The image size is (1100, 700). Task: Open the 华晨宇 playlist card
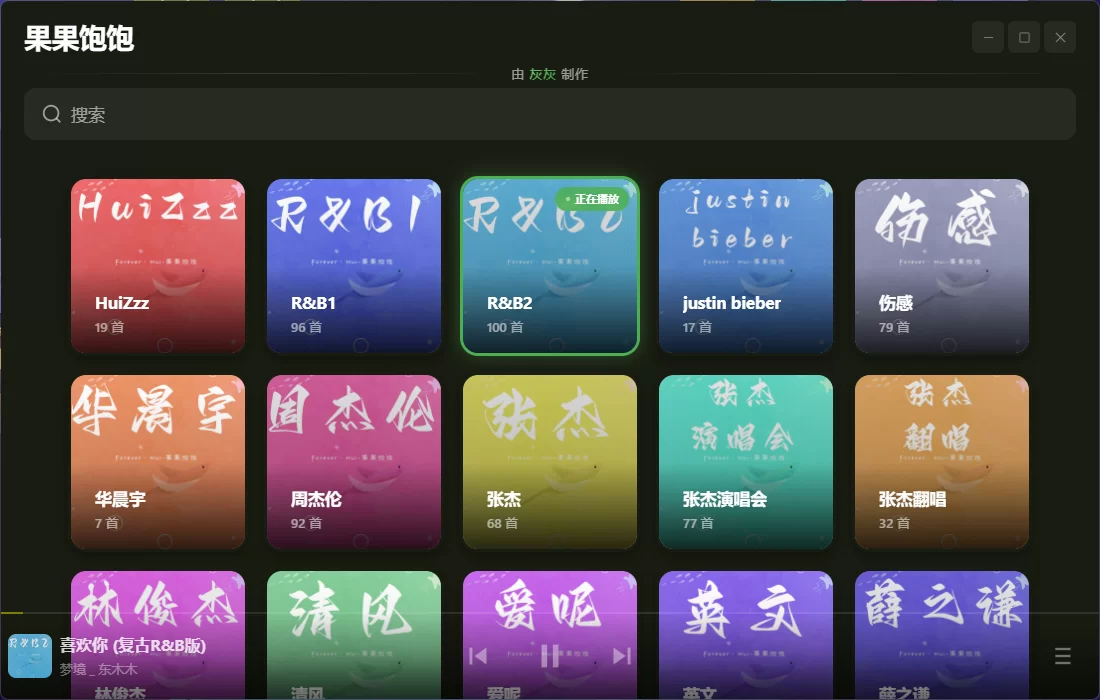click(158, 462)
